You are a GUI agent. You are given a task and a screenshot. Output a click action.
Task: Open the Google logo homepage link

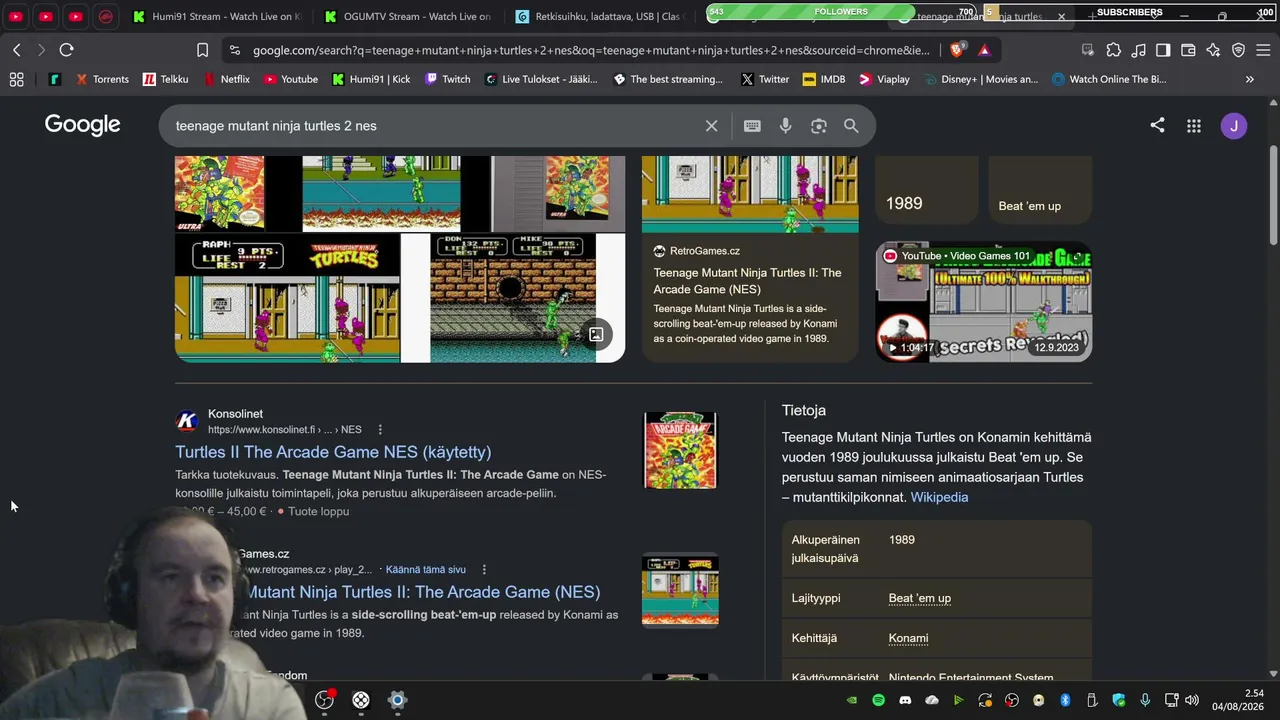pos(82,125)
